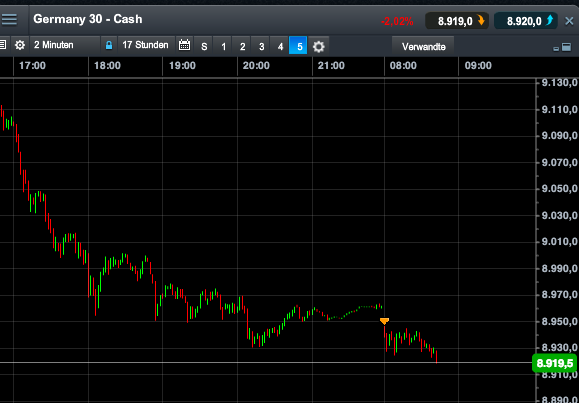
Task: Click the -2,02% change value
Action: [x=397, y=21]
